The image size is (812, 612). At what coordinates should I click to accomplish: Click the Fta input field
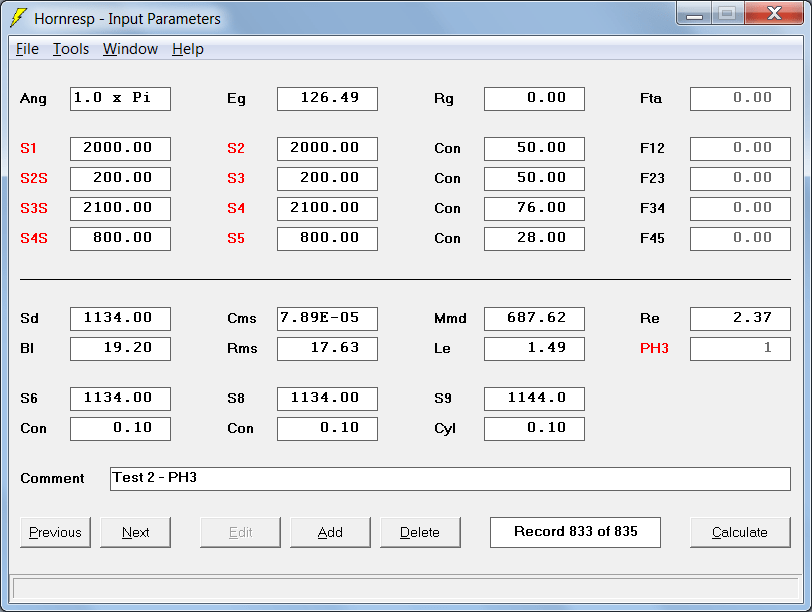click(741, 99)
